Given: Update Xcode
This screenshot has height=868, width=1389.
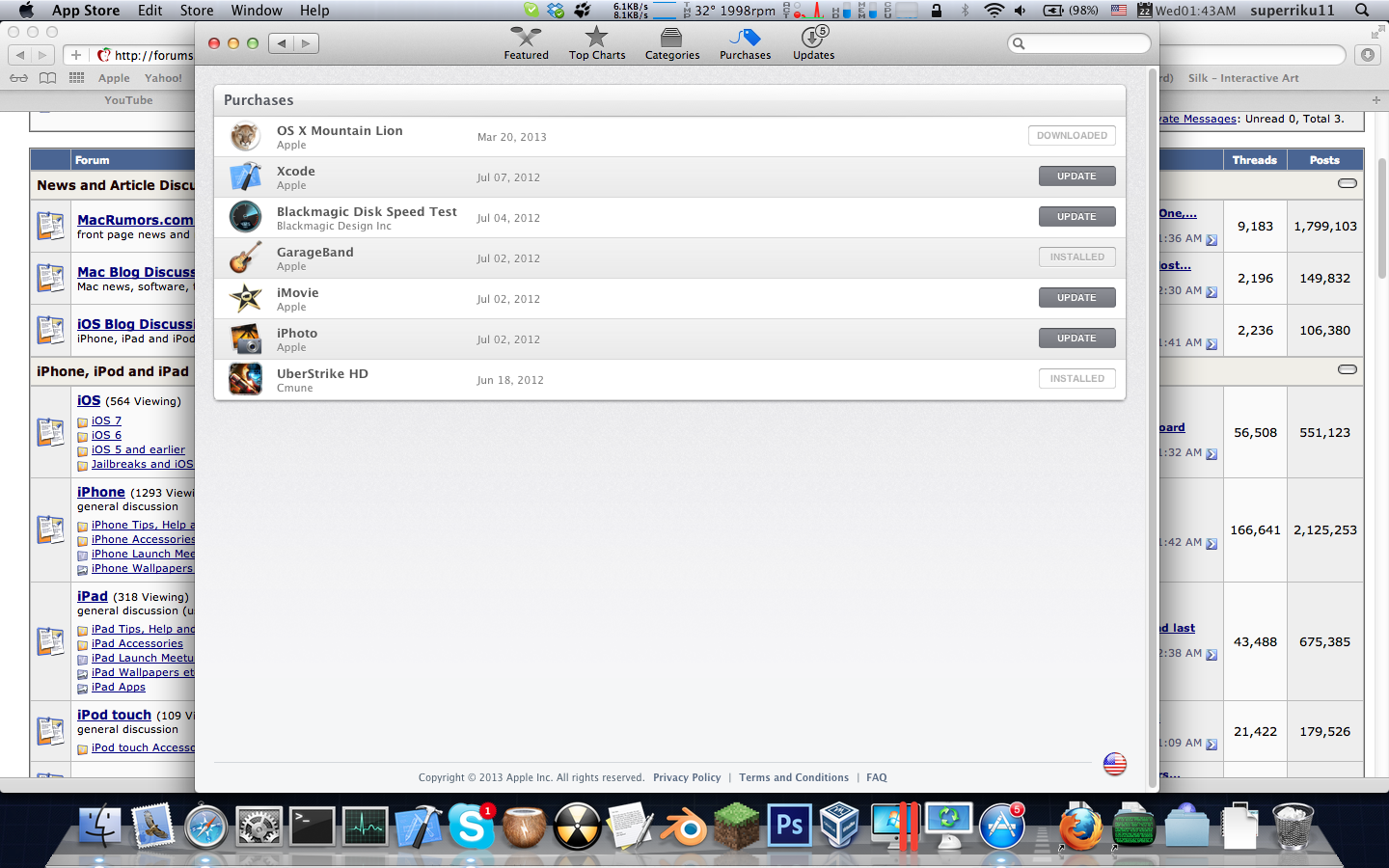Looking at the screenshot, I should (1076, 176).
